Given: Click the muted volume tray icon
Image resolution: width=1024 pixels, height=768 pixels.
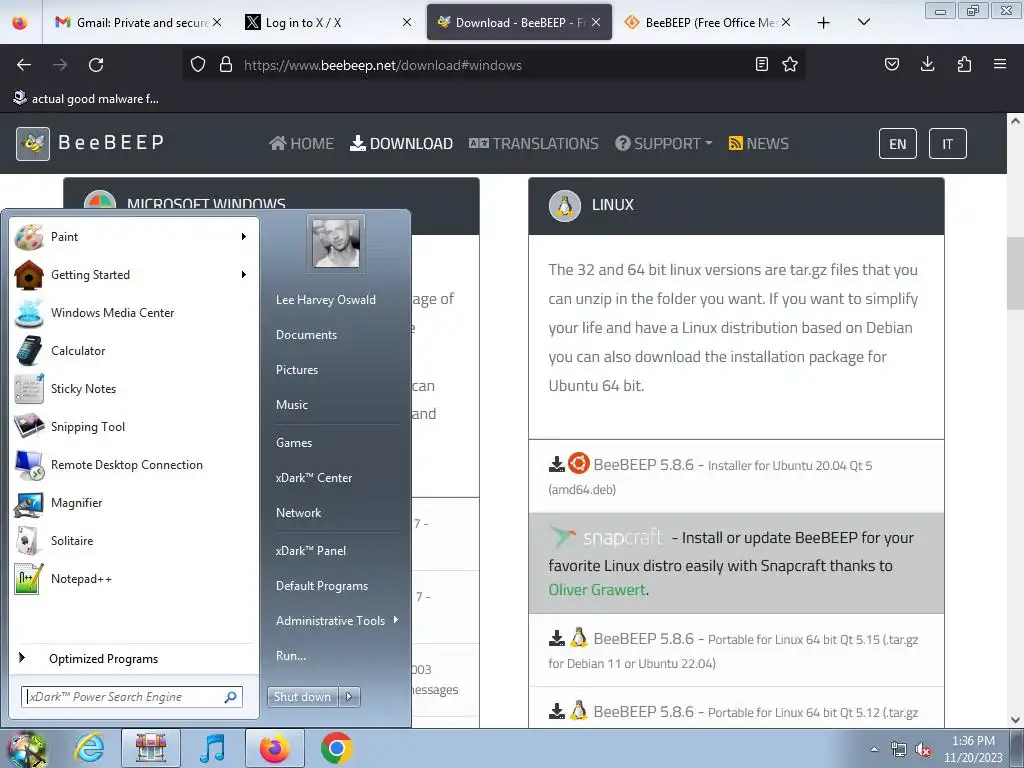Looking at the screenshot, I should (923, 750).
